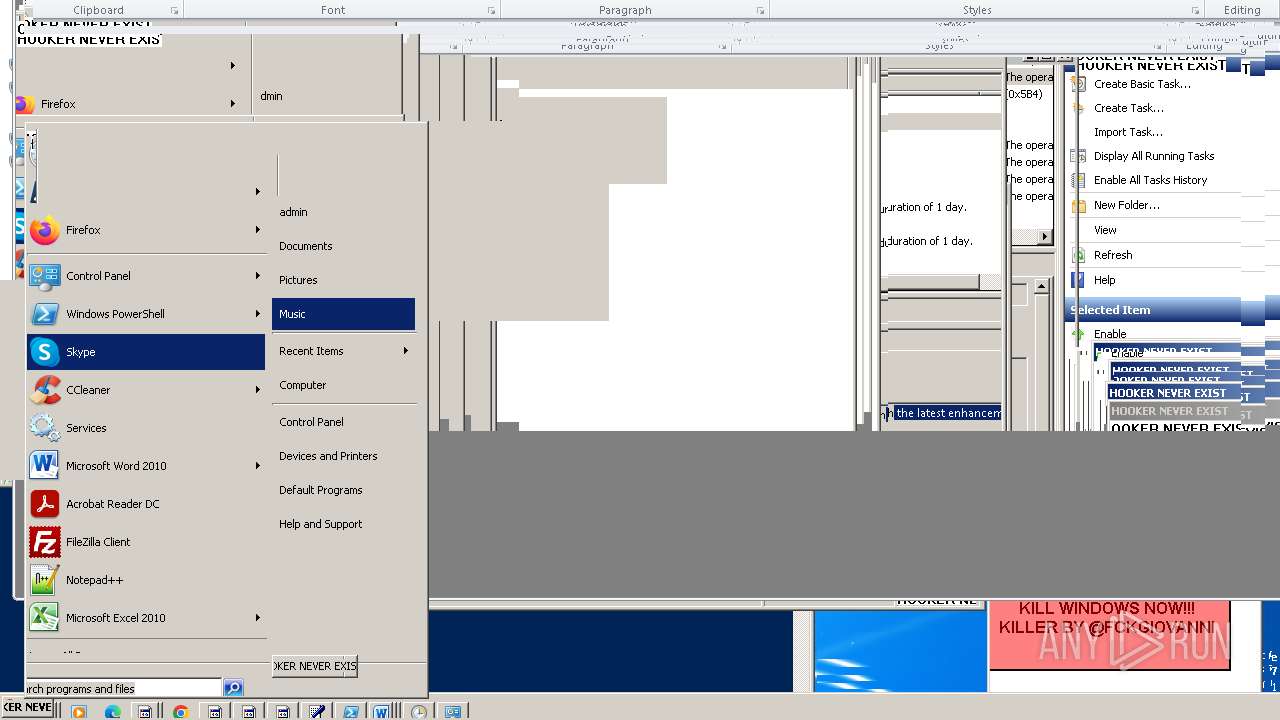Switch to PowerShell window in taskbar

[350, 712]
